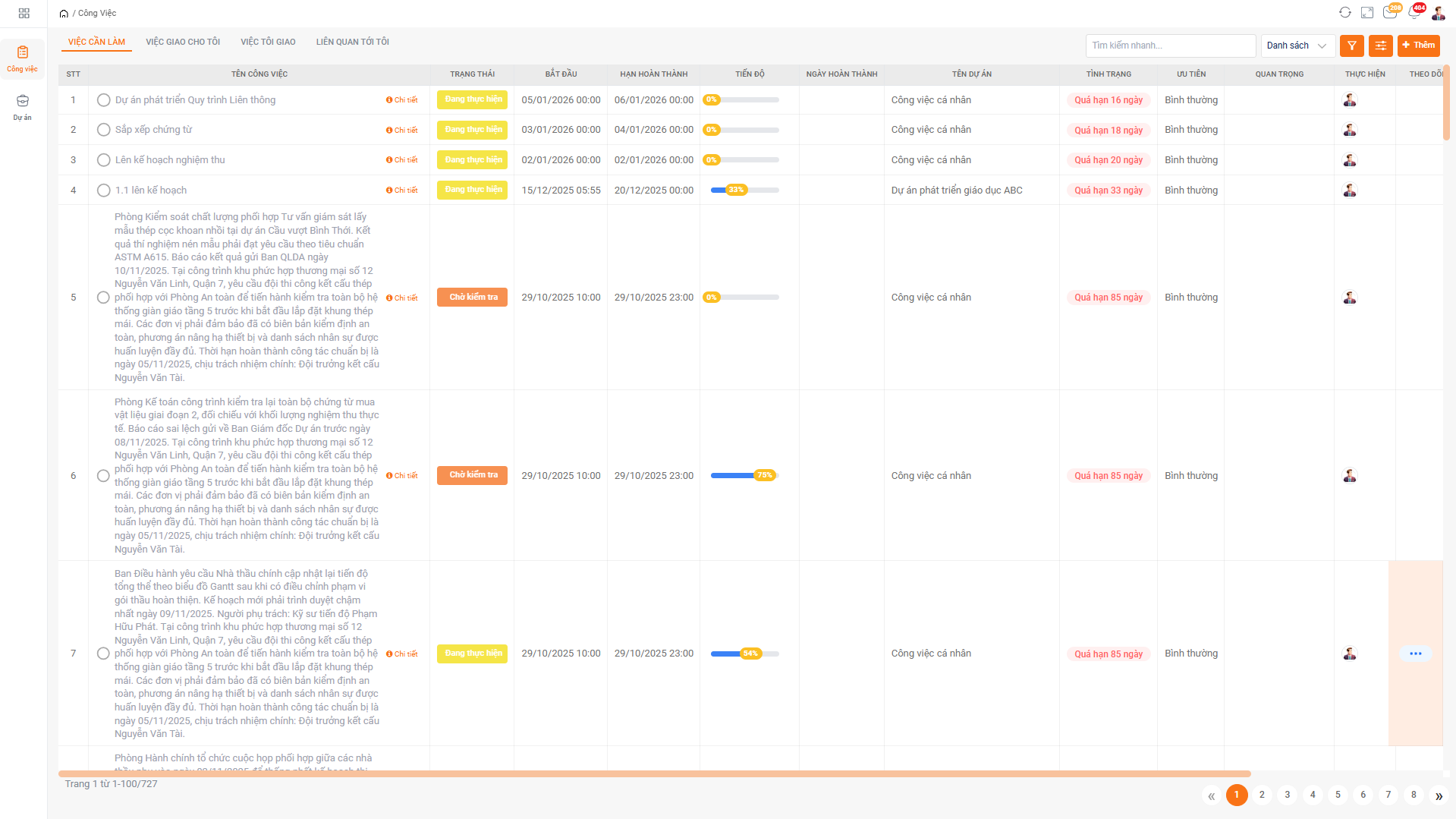The image size is (1456, 819).
Task: Switch to Việc giao cho tôi tab
Action: pyautogui.click(x=183, y=42)
